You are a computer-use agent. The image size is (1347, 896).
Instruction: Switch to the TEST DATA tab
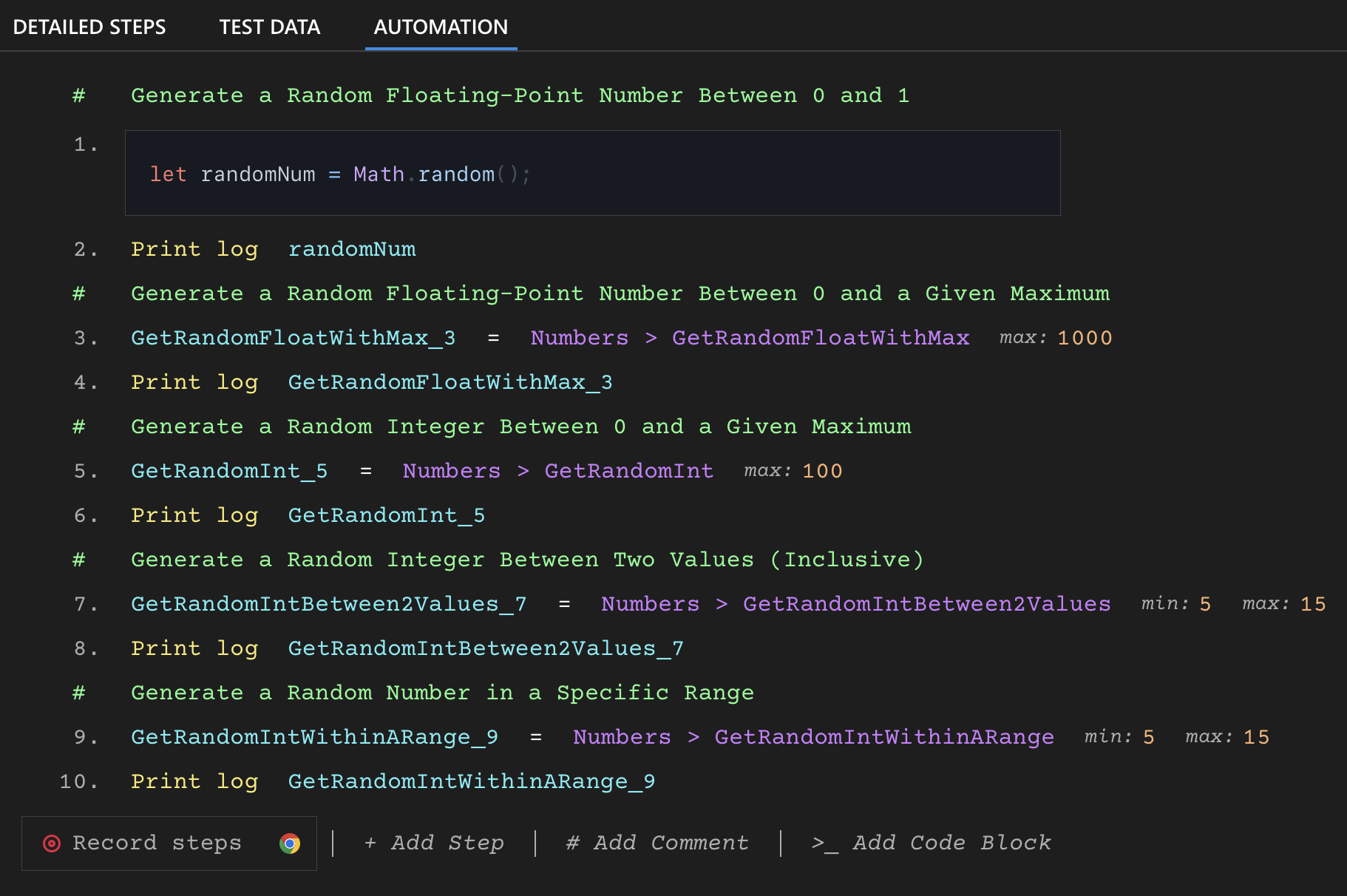[269, 27]
